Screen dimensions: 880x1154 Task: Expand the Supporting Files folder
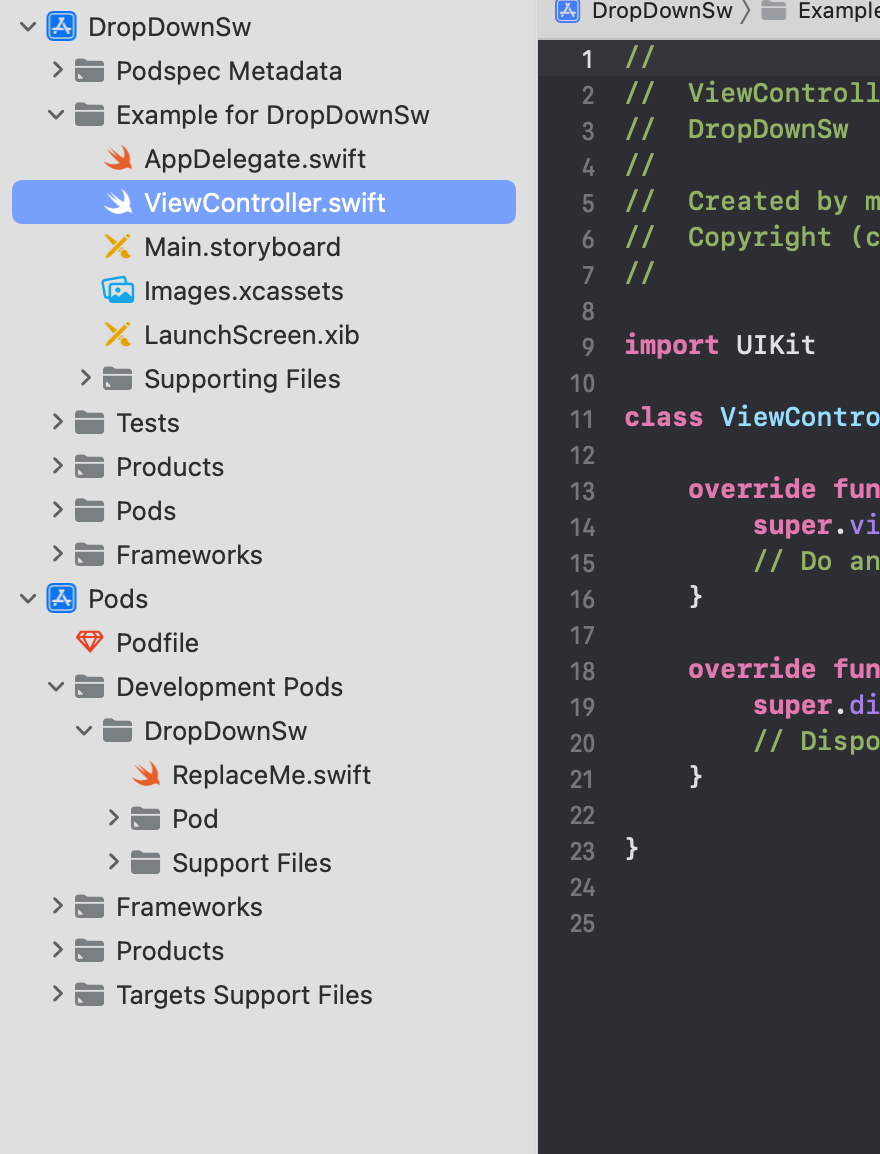[85, 378]
